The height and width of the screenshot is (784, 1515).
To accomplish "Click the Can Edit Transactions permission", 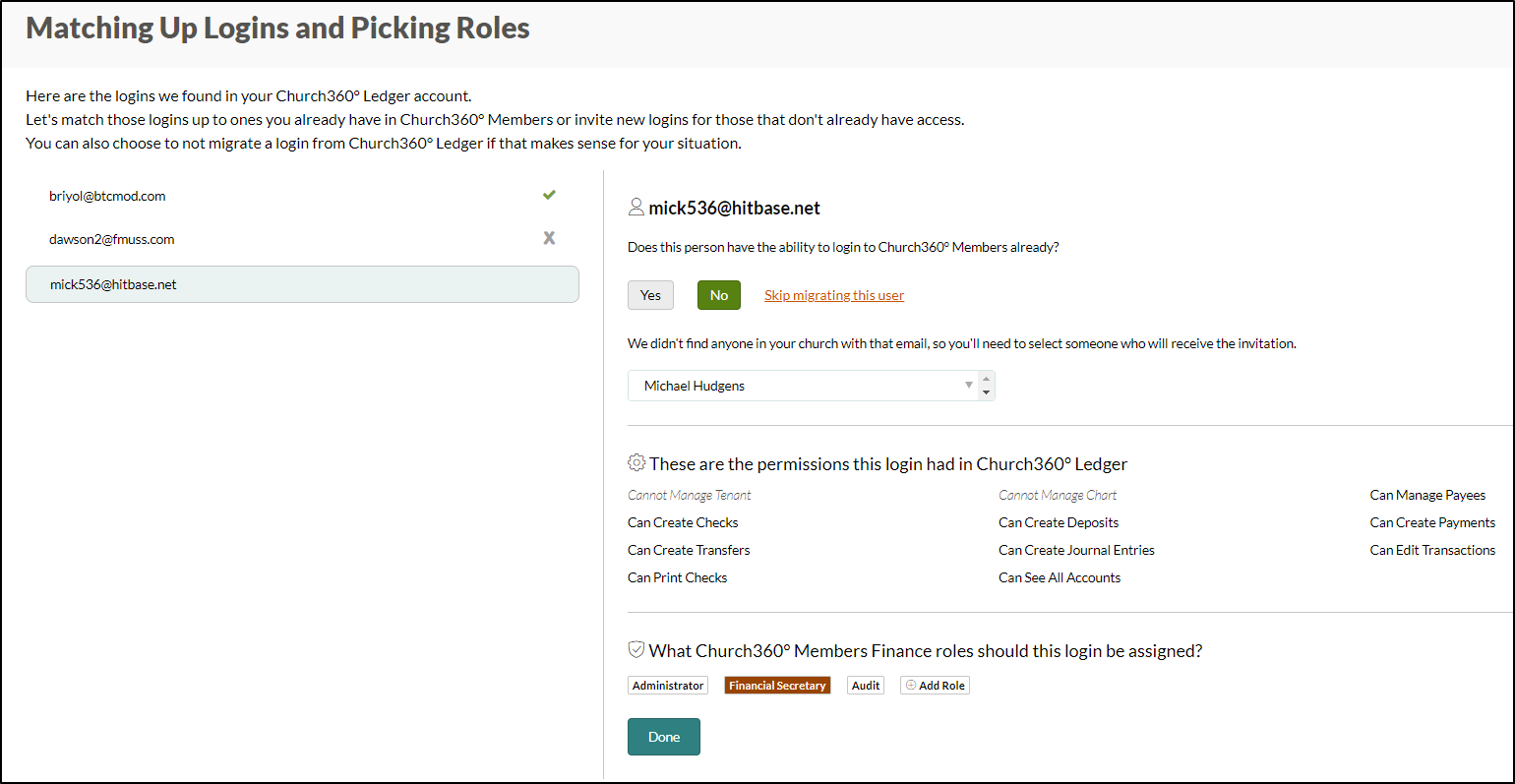I will click(1432, 550).
